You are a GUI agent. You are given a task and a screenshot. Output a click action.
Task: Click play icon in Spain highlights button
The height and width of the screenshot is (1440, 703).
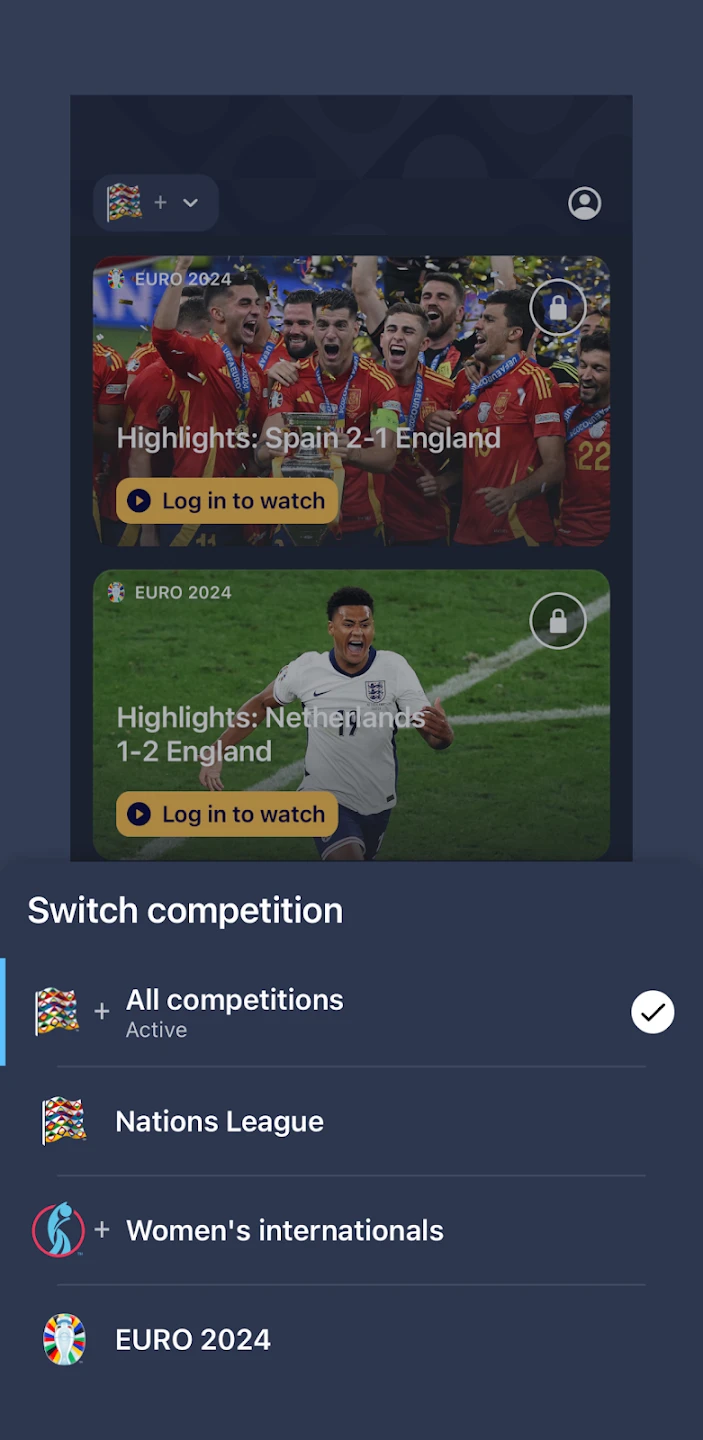139,501
